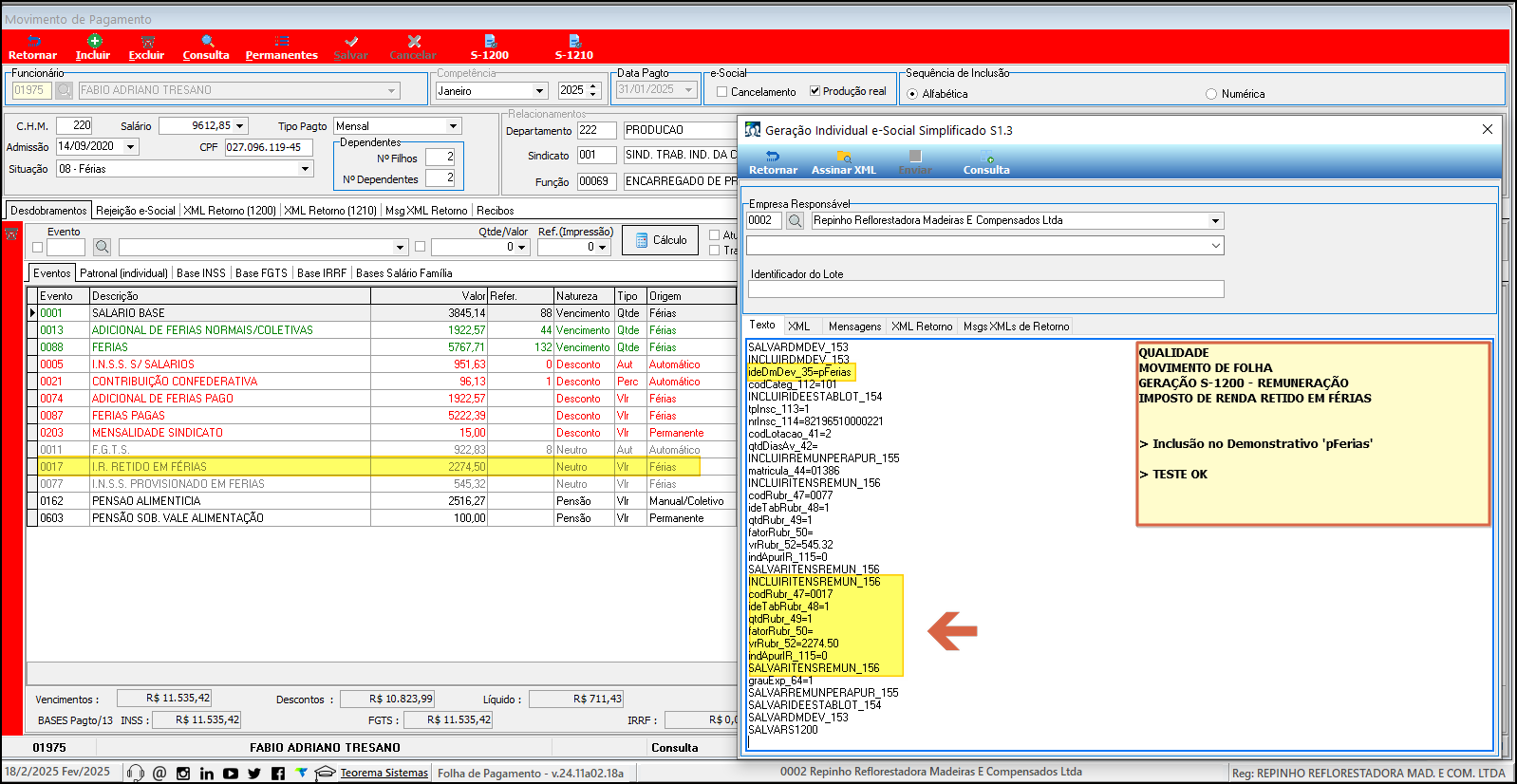1517x784 pixels.
Task: Click the Descrição column header
Action: tap(230, 296)
